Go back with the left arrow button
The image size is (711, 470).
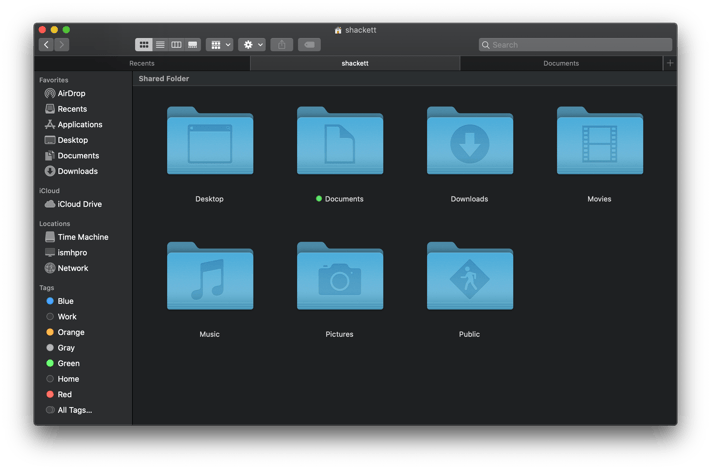point(46,44)
